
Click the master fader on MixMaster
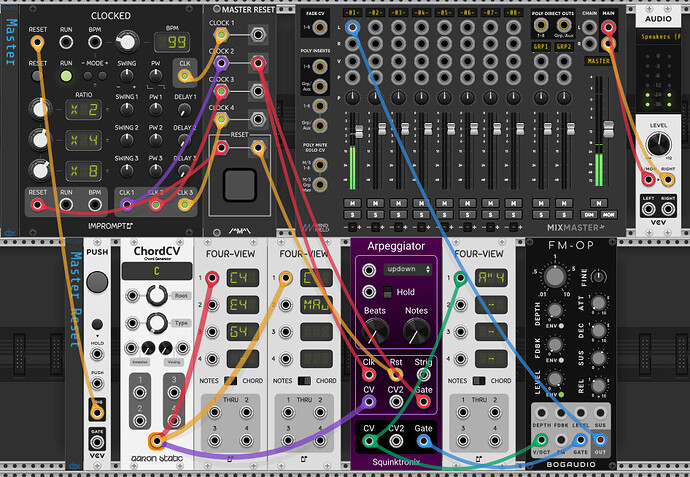(x=608, y=129)
